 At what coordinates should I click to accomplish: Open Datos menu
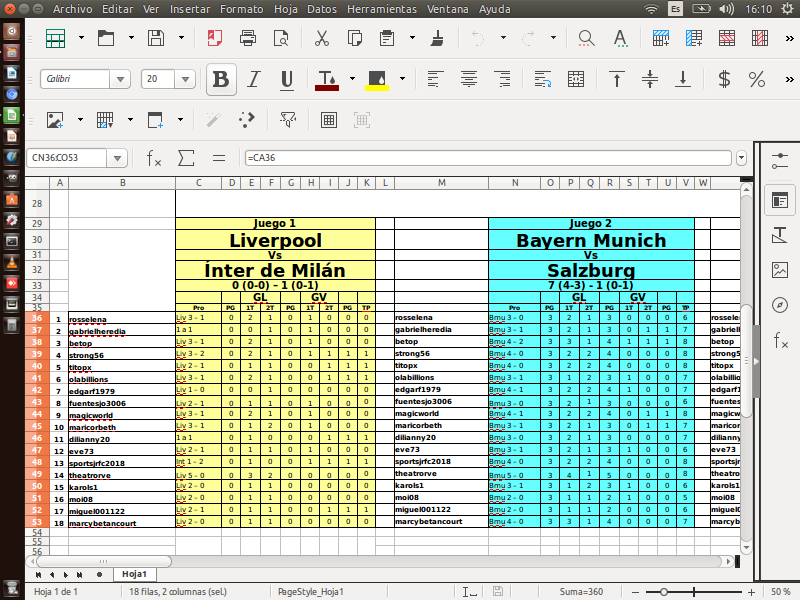pyautogui.click(x=322, y=9)
